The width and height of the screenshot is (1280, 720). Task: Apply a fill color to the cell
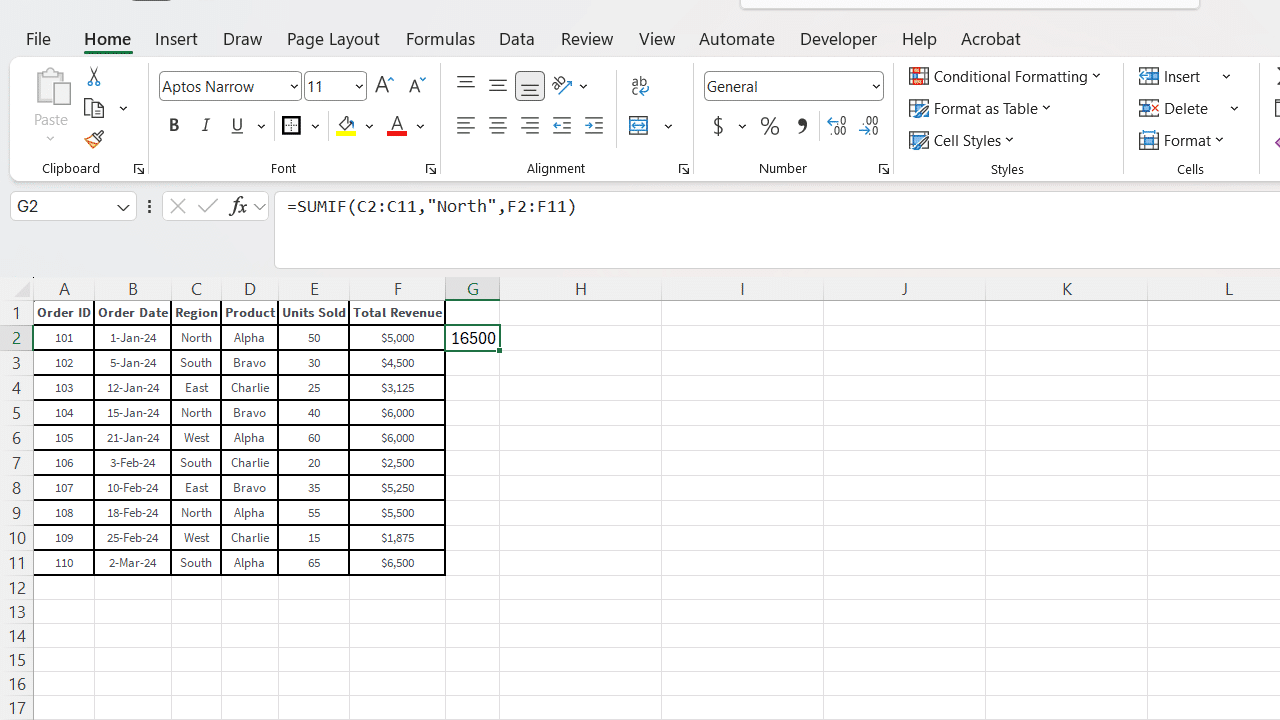(x=347, y=125)
